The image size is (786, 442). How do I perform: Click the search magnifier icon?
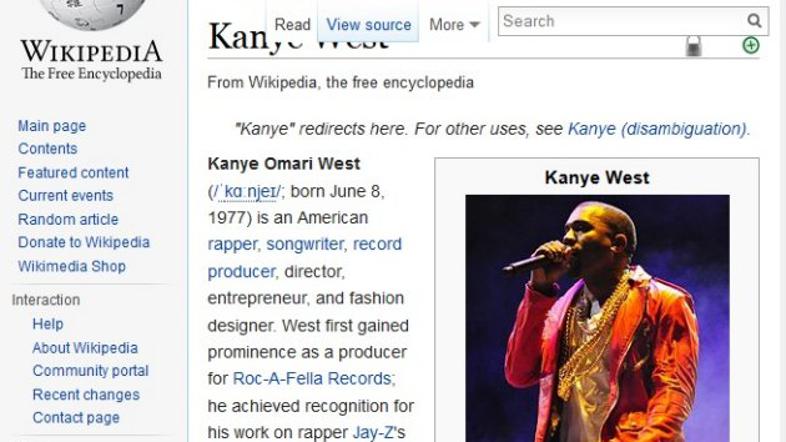click(754, 21)
